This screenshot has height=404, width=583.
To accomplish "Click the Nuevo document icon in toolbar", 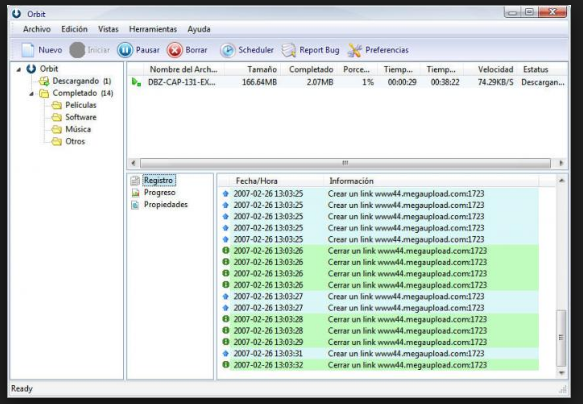I will (28, 50).
